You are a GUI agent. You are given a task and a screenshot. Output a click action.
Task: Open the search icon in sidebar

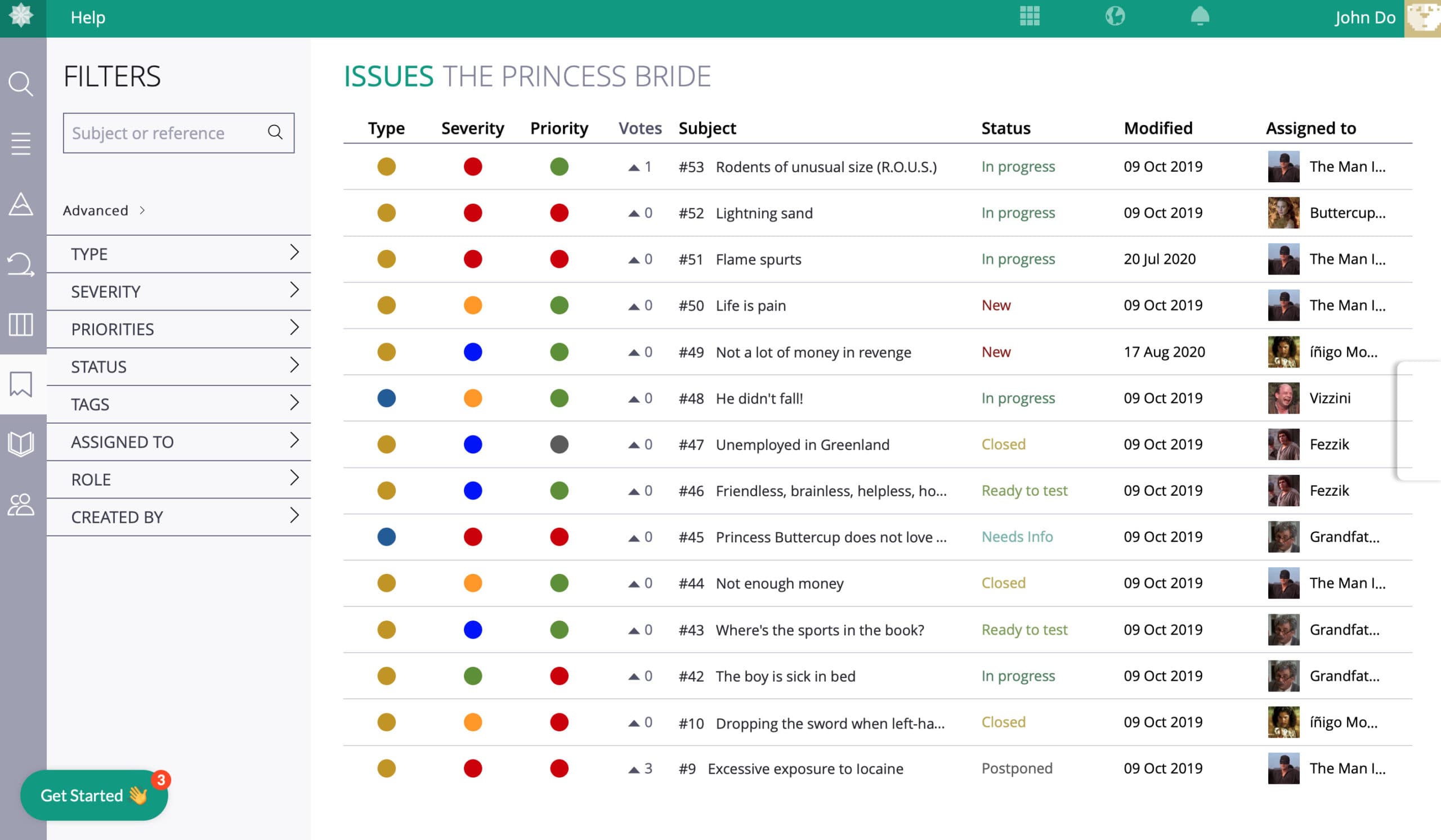pos(21,83)
